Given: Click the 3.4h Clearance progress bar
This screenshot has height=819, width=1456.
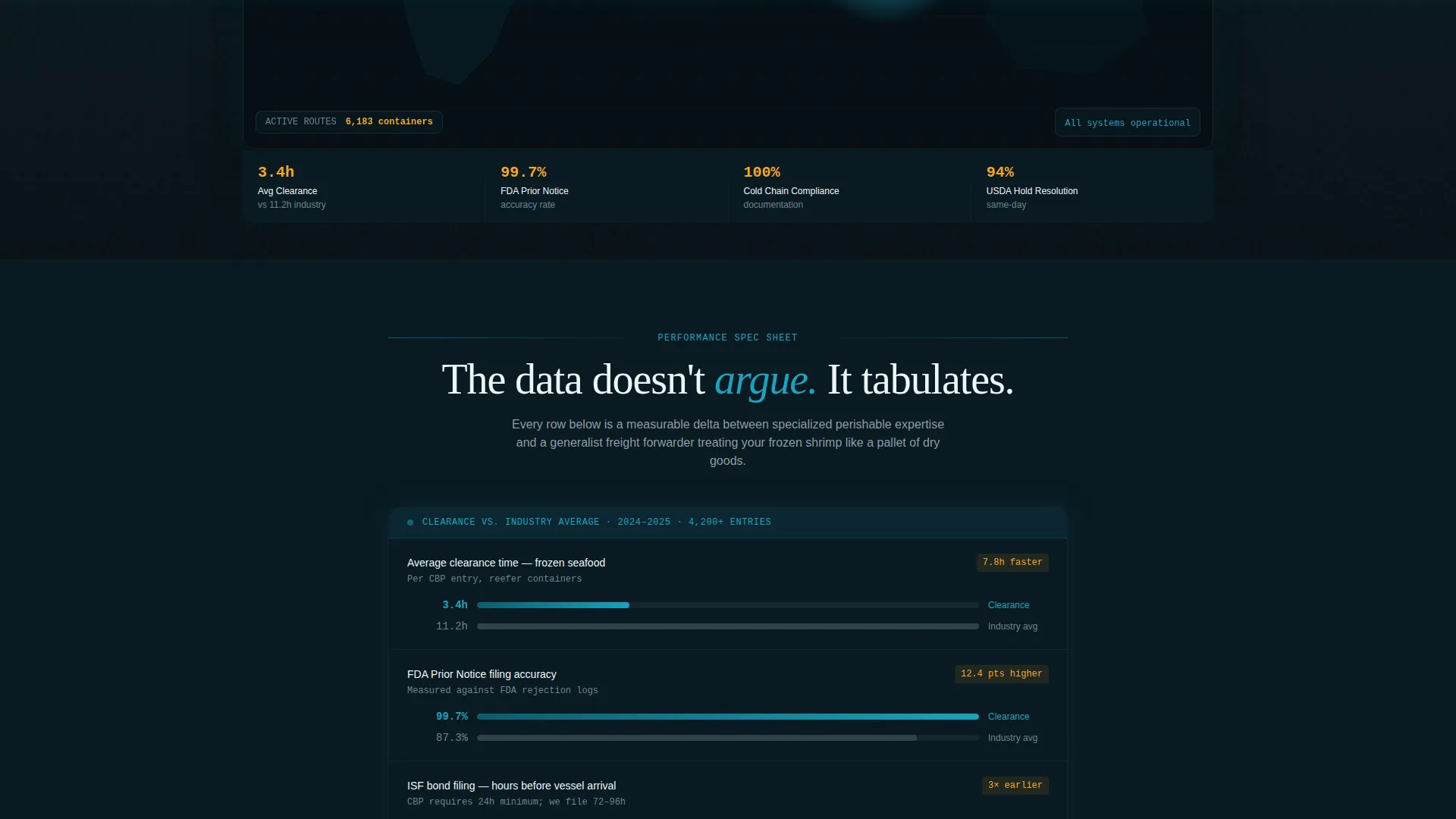Looking at the screenshot, I should [728, 605].
